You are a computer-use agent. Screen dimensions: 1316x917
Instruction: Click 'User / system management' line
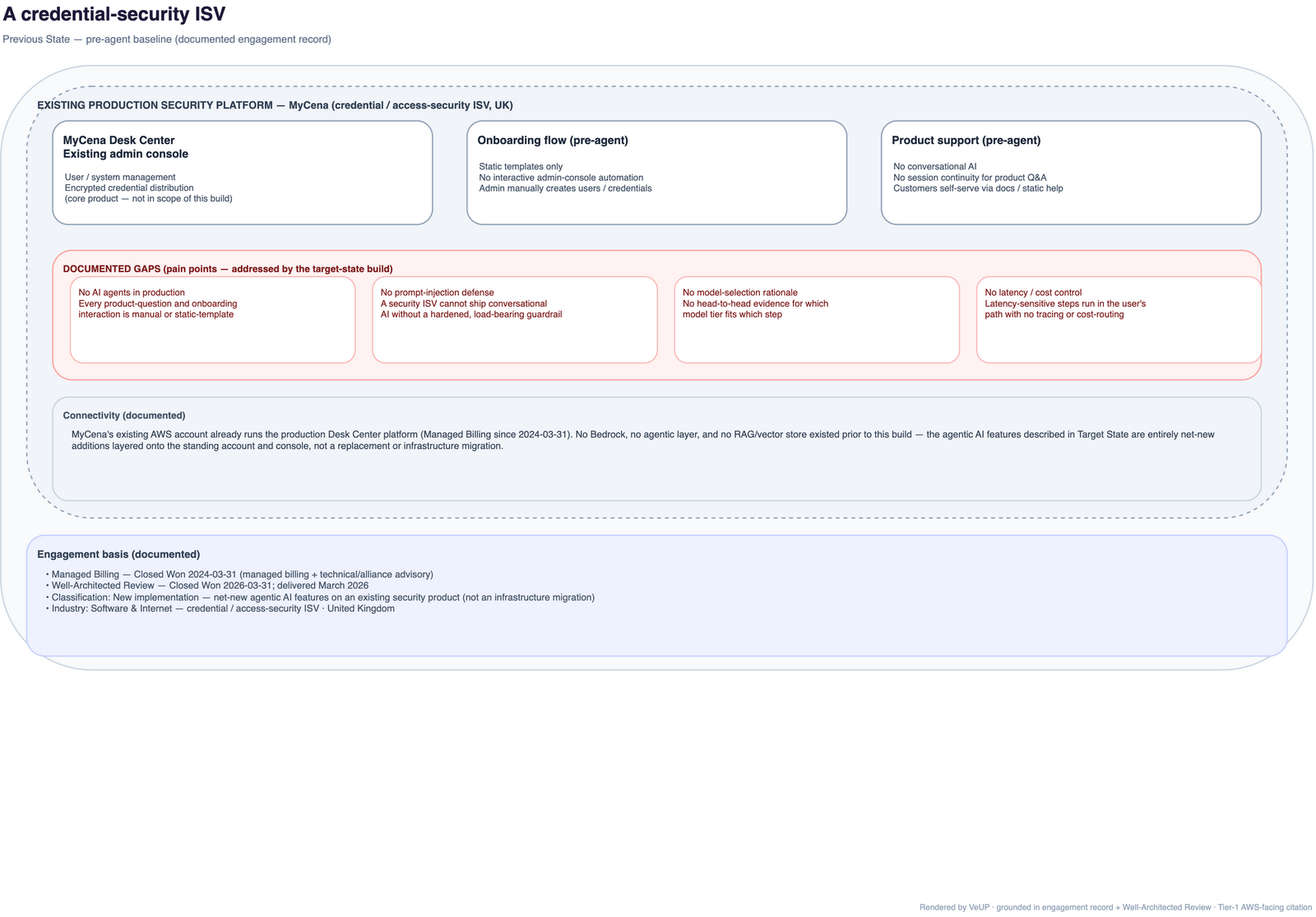tap(120, 177)
